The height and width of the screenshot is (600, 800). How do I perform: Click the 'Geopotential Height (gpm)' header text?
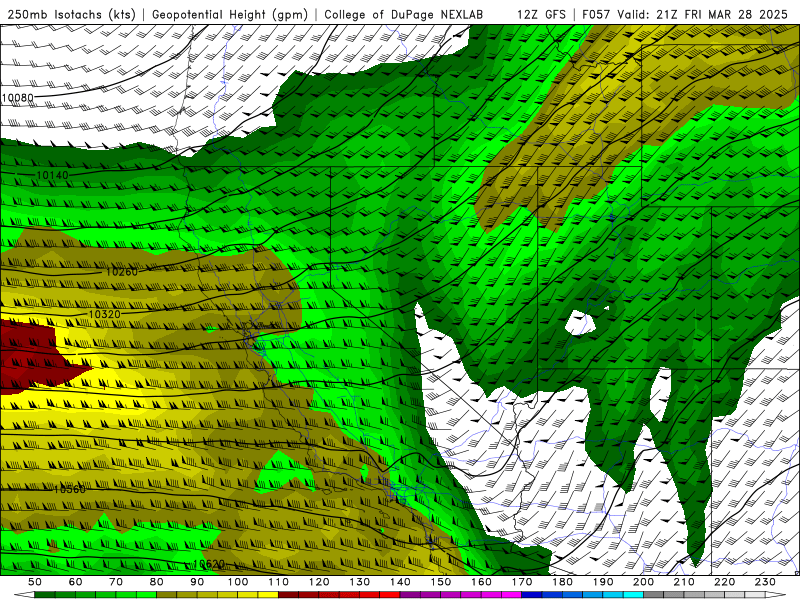tap(230, 14)
